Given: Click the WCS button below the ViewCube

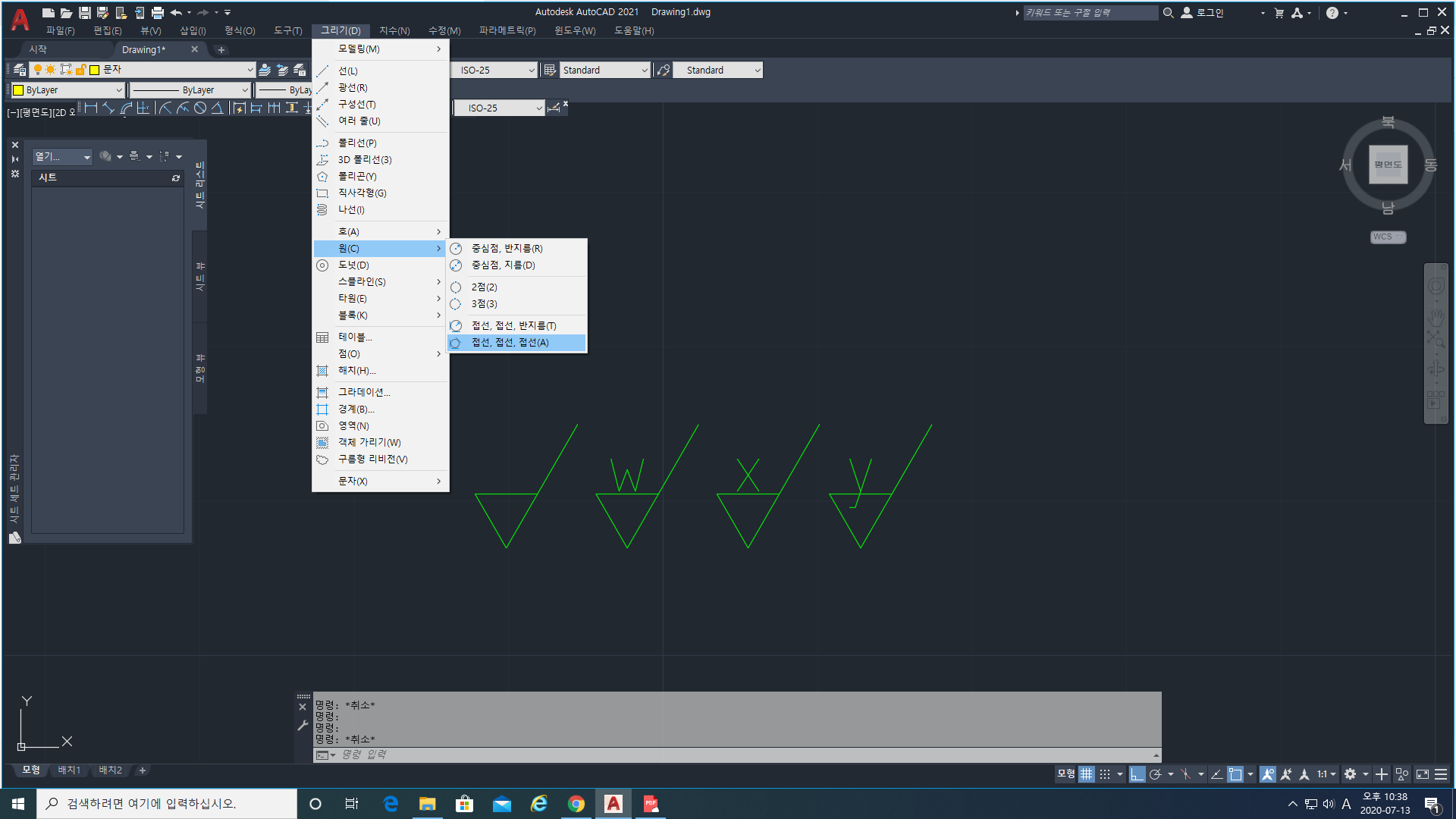Looking at the screenshot, I should [1387, 237].
